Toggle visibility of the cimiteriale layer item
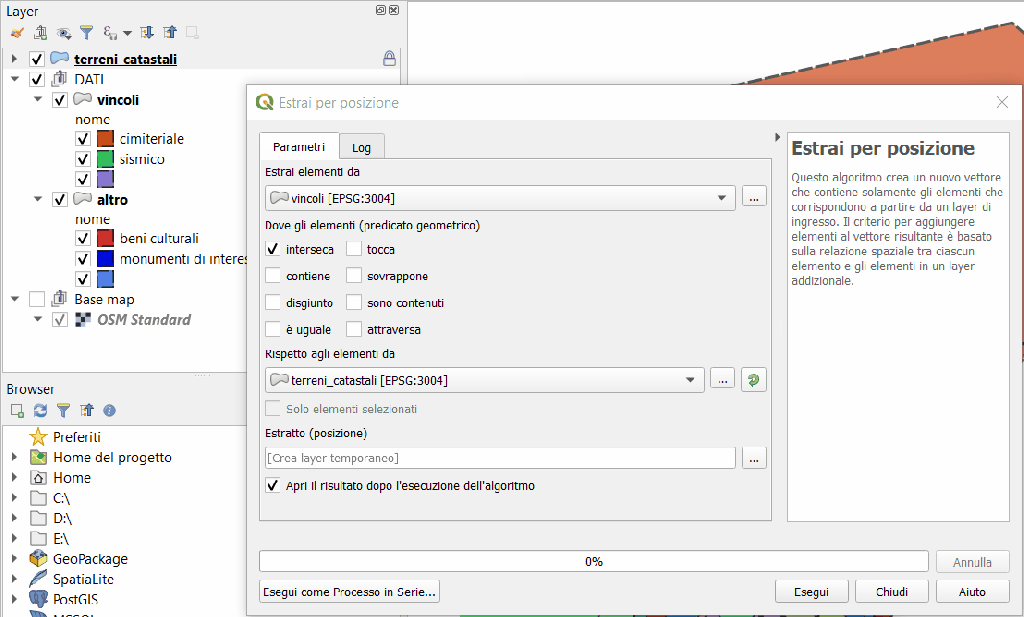Screen dimensions: 1024x617 (x=83, y=139)
